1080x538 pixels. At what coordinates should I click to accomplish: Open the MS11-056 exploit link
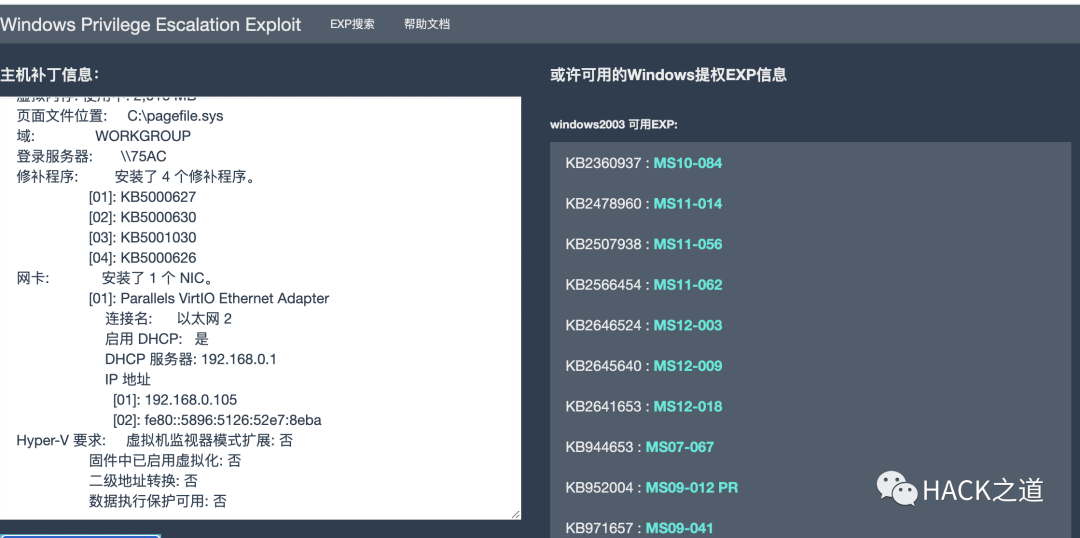point(687,245)
